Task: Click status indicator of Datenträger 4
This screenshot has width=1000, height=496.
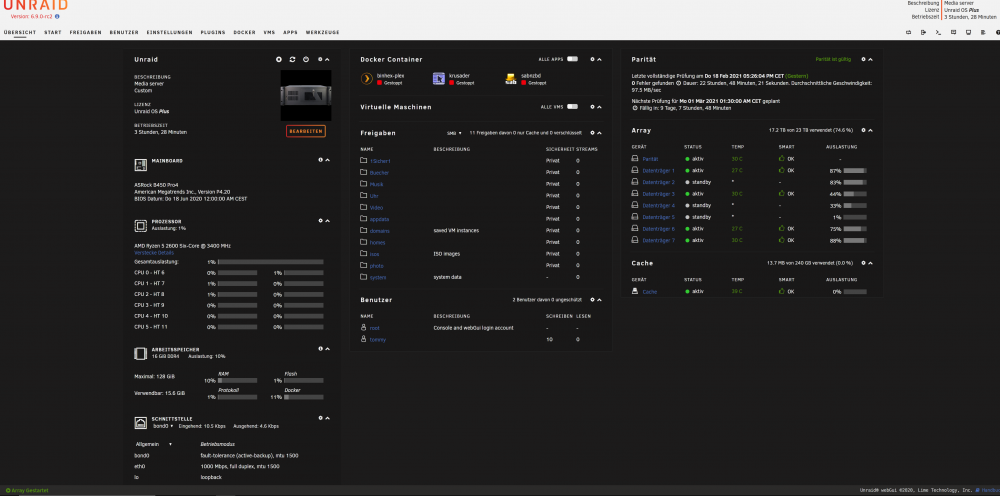Action: (687, 205)
